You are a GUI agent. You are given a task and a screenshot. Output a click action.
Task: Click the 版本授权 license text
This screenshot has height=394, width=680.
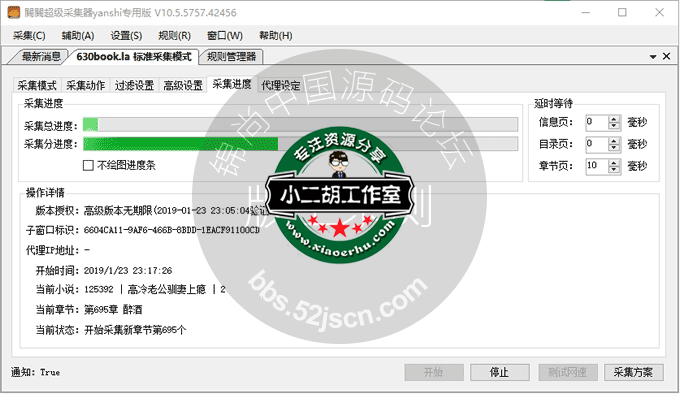pos(176,211)
